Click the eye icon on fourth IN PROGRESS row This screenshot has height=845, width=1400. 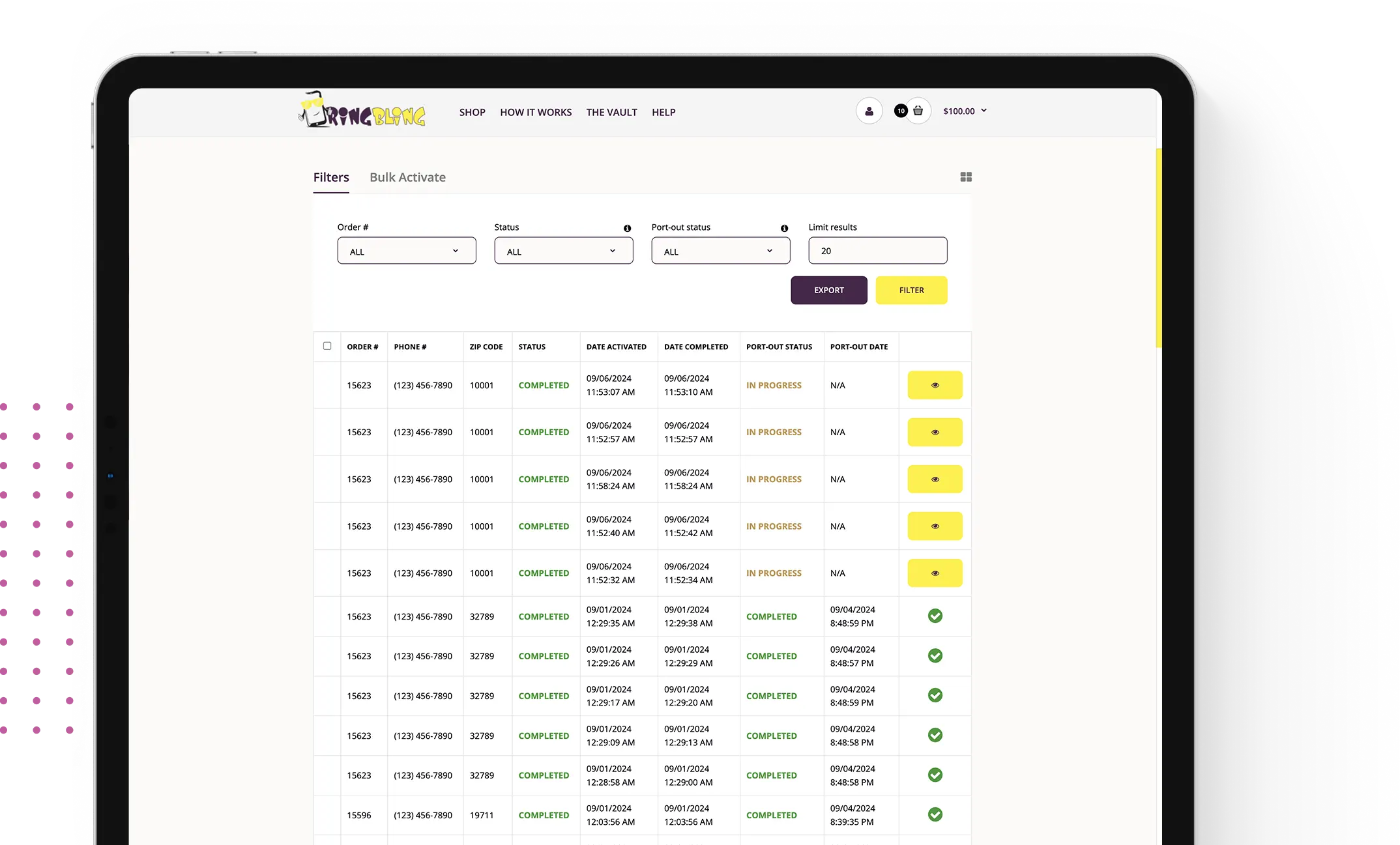click(934, 525)
